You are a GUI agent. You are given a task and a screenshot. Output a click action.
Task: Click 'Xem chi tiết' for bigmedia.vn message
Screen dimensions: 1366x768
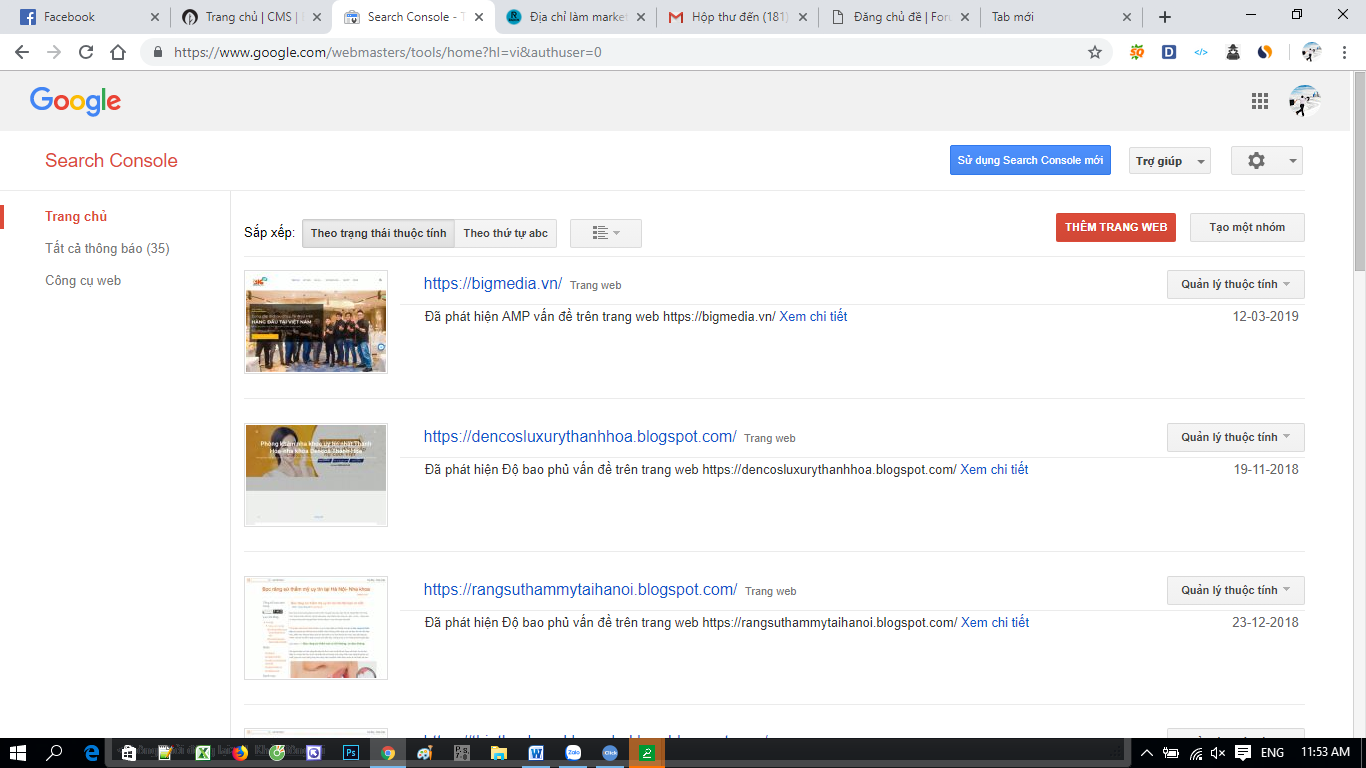click(813, 317)
